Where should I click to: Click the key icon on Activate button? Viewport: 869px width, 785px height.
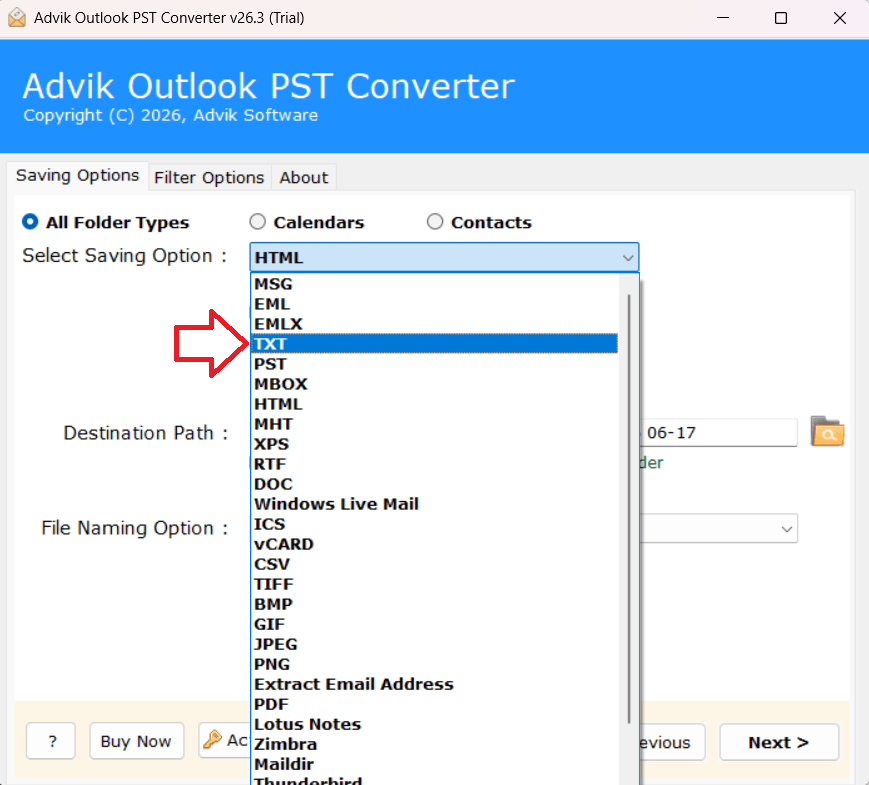tap(212, 740)
